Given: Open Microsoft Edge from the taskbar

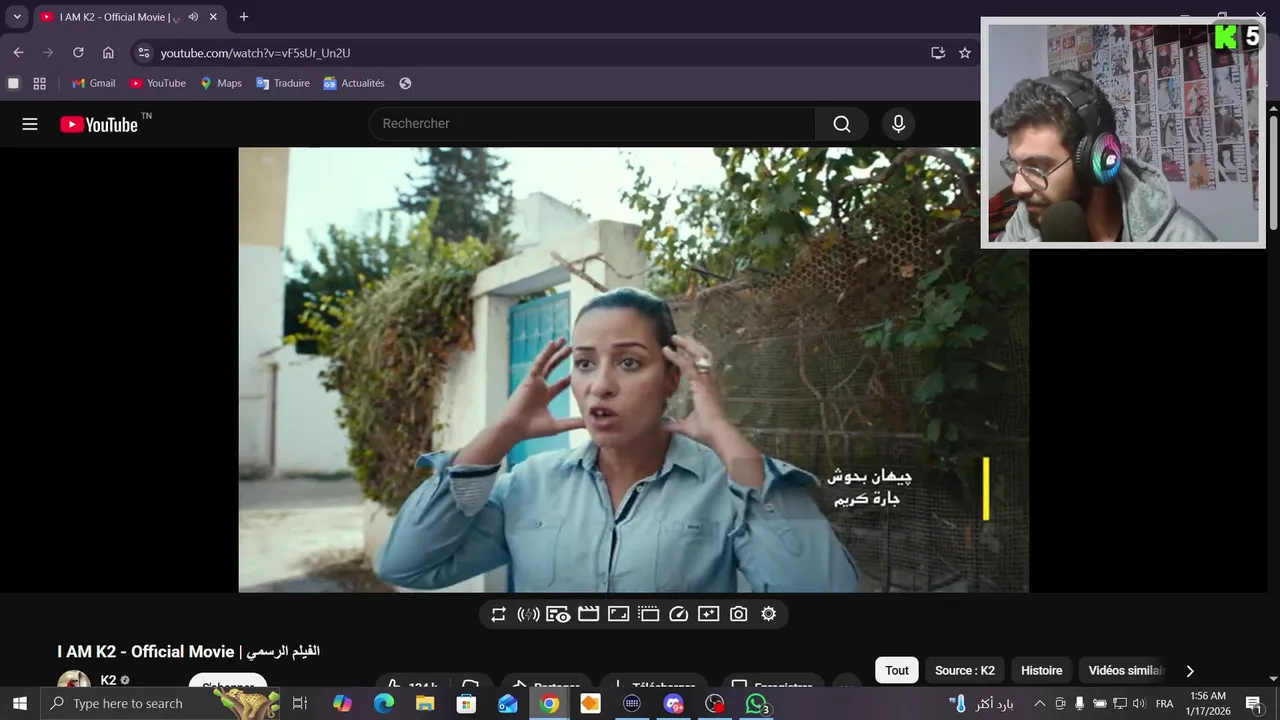Looking at the screenshot, I should (384, 704).
